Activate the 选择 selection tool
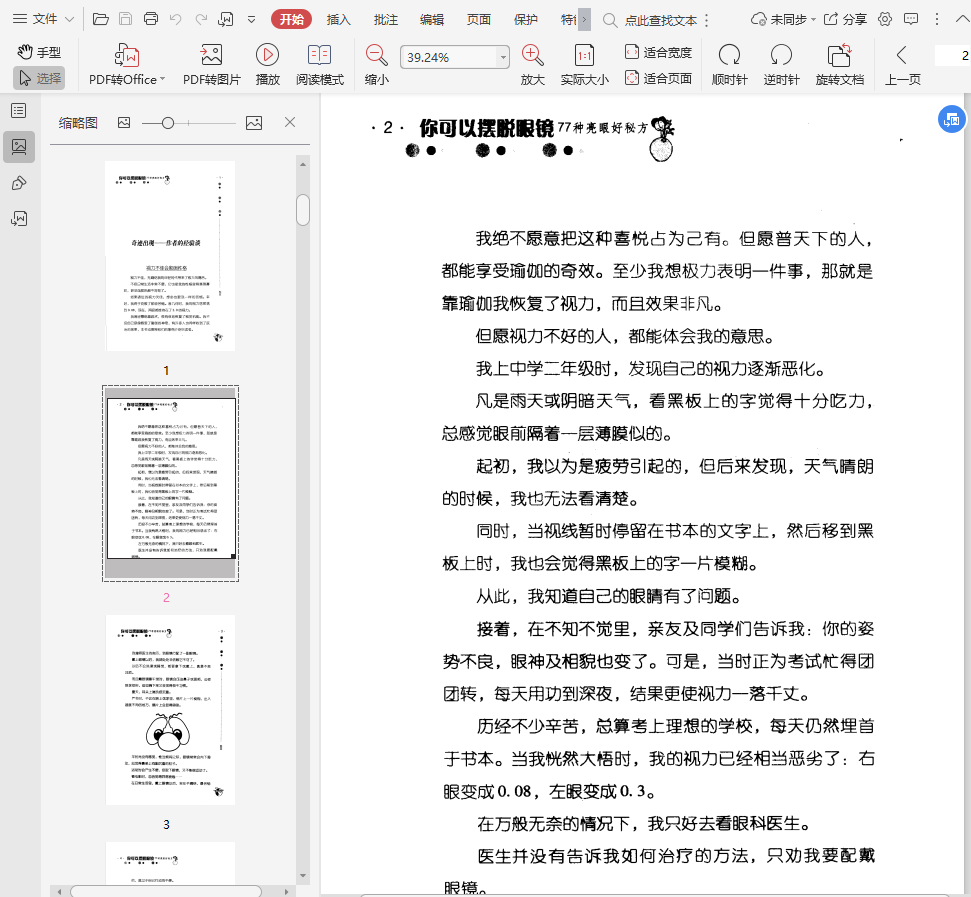 38,78
